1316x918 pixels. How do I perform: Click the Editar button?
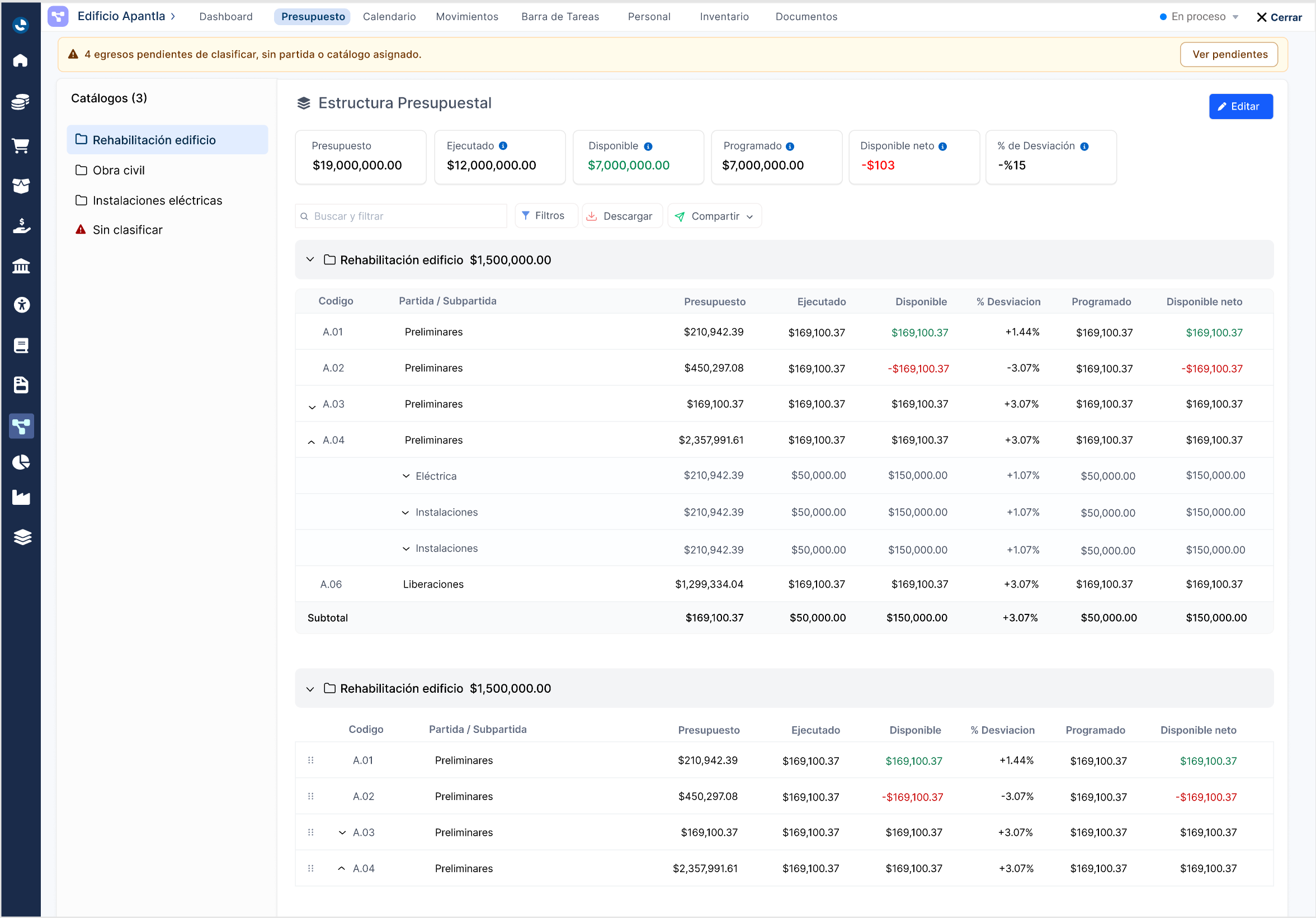1241,107
